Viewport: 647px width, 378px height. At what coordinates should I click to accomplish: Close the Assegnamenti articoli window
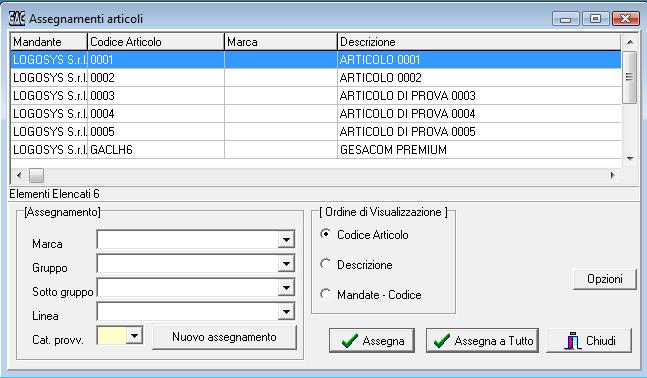pyautogui.click(x=626, y=19)
